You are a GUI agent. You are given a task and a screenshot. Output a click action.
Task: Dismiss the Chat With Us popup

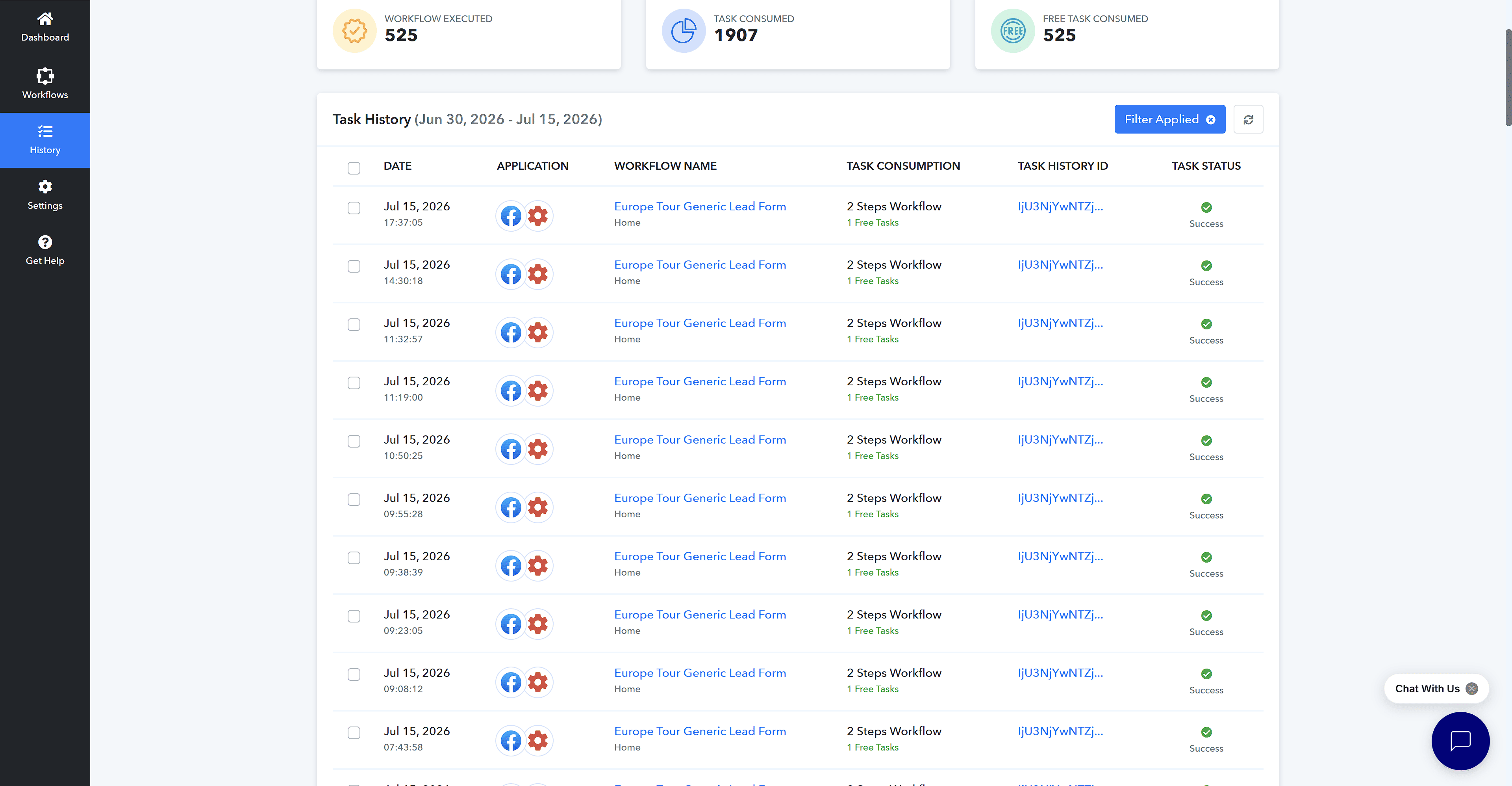click(1471, 688)
